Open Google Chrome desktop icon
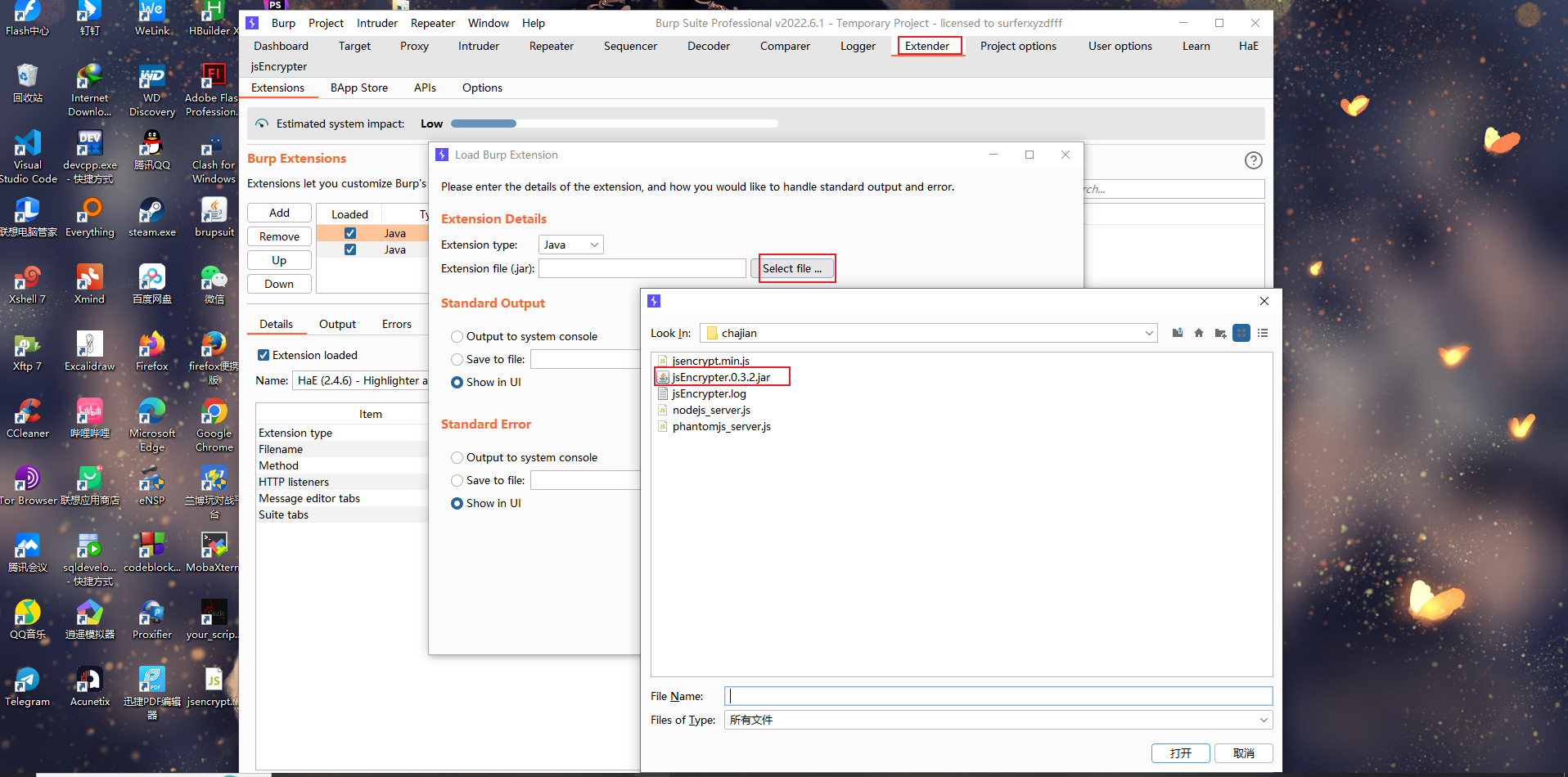The image size is (1568, 777). tap(214, 426)
